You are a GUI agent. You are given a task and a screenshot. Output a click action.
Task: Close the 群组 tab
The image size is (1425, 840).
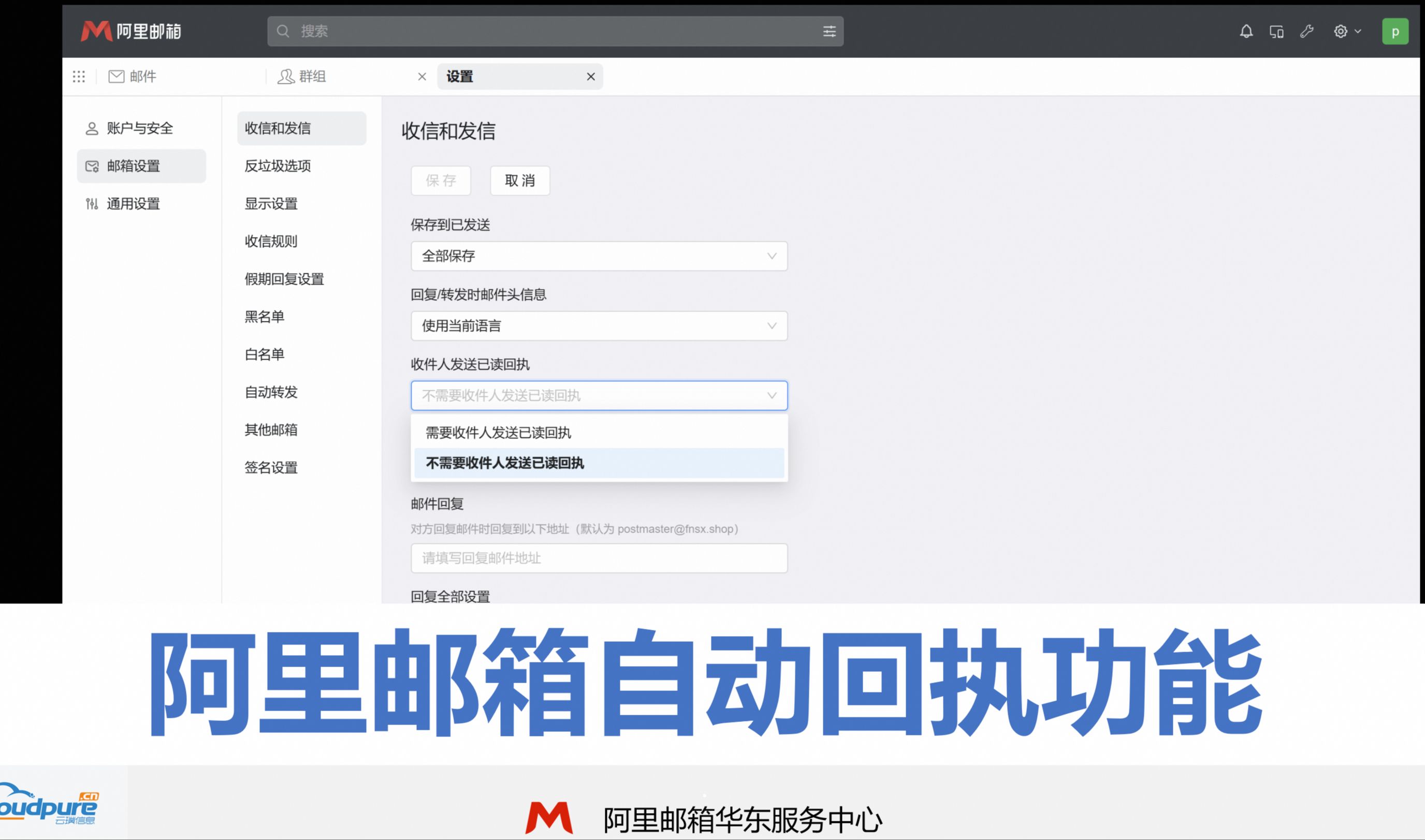(x=422, y=77)
